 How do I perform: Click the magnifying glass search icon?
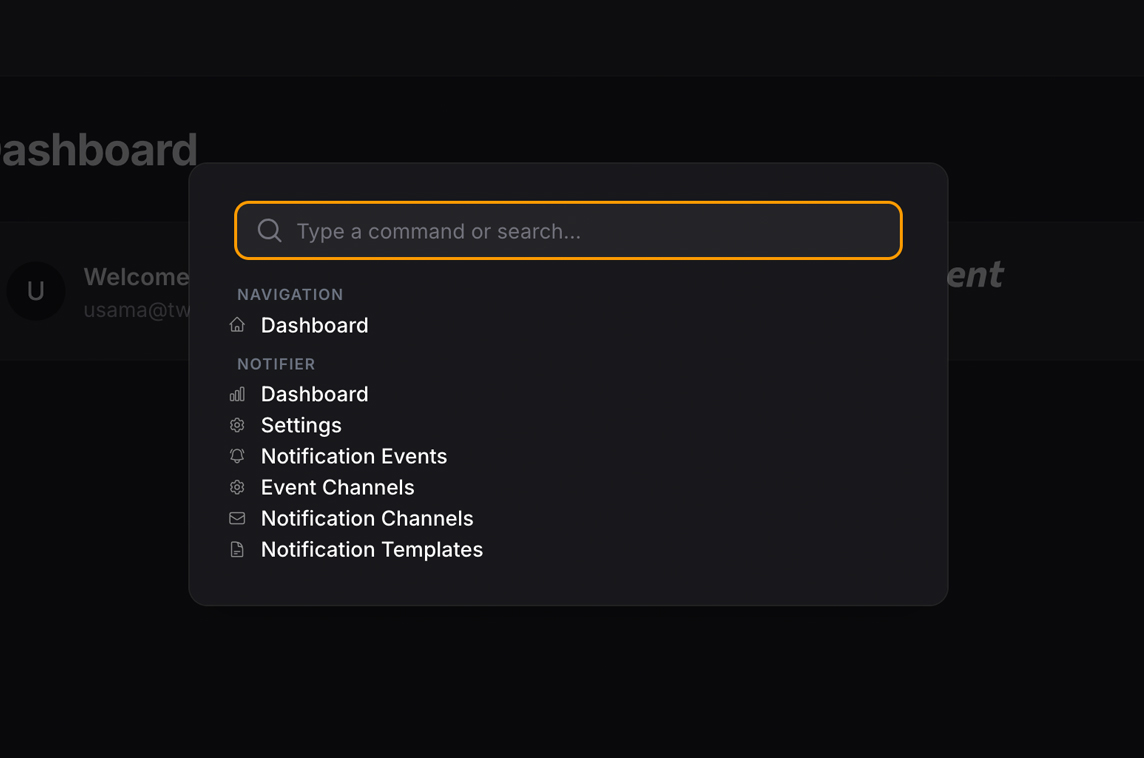tap(269, 231)
